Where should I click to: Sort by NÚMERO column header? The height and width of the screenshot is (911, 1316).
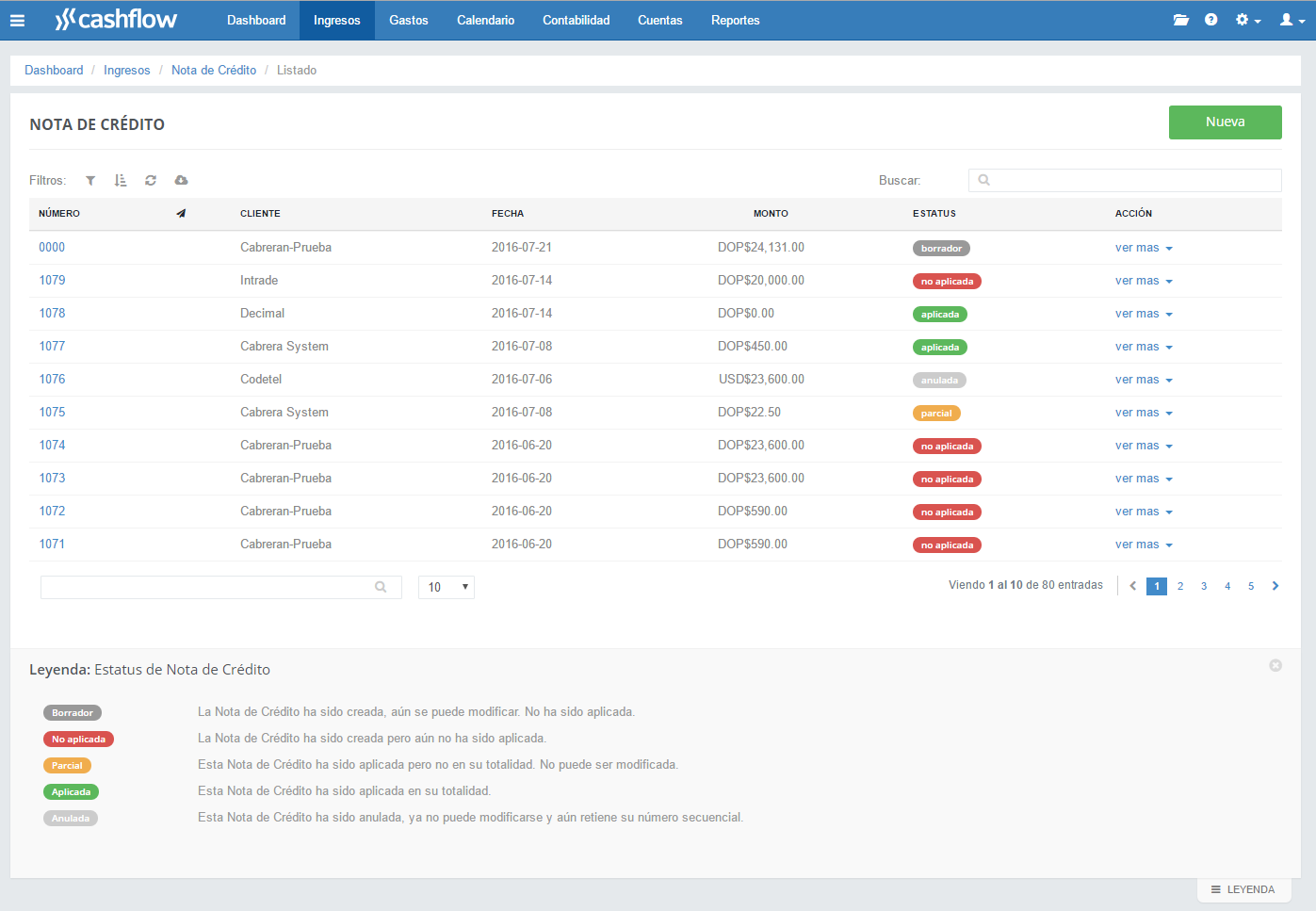[59, 214]
